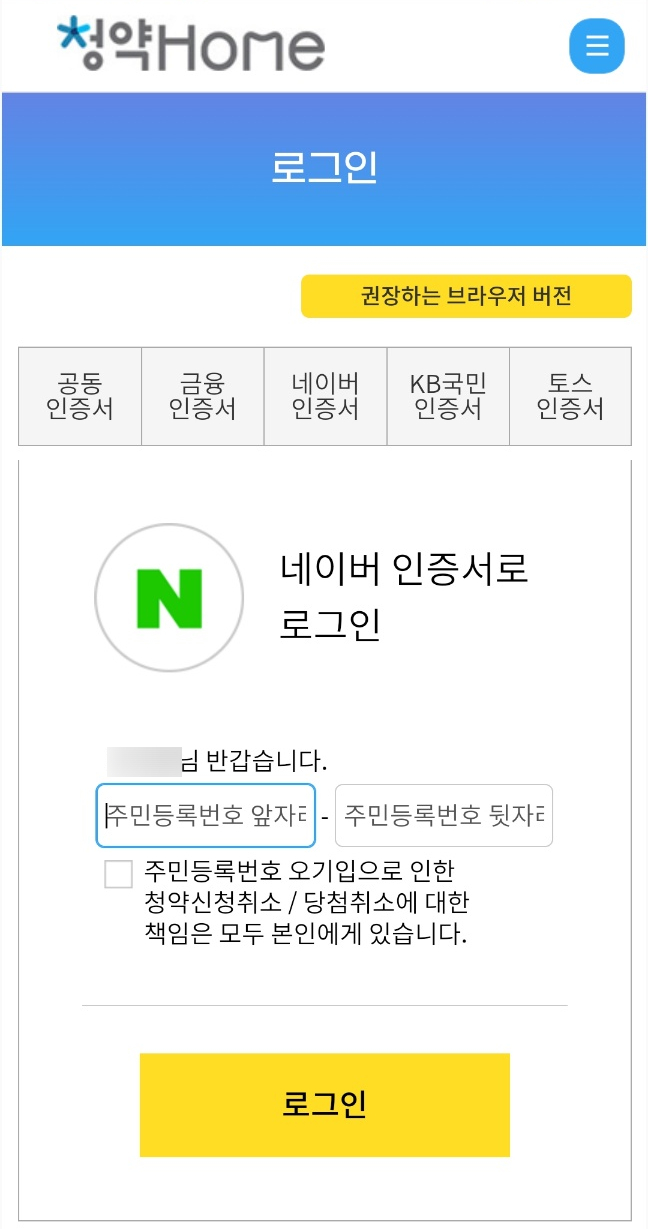
Task: Select the 공동 인증서 tab
Action: (x=80, y=396)
